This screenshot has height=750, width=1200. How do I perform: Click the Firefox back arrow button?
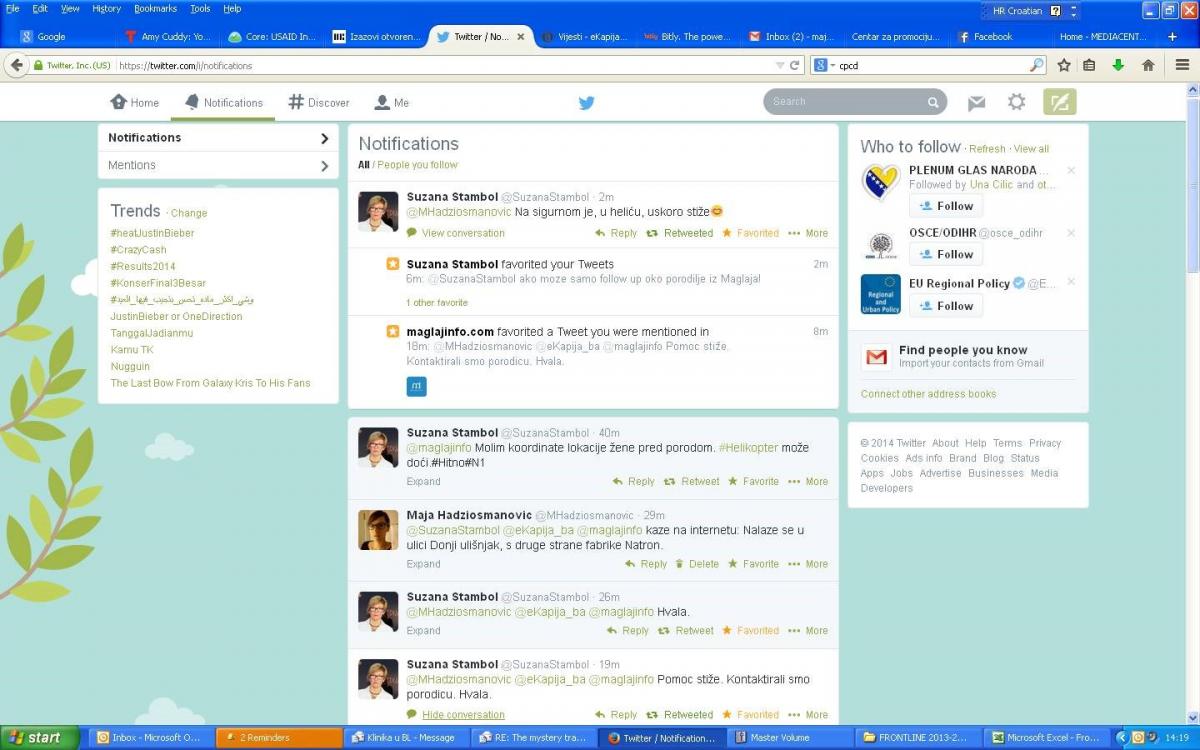pyautogui.click(x=15, y=65)
